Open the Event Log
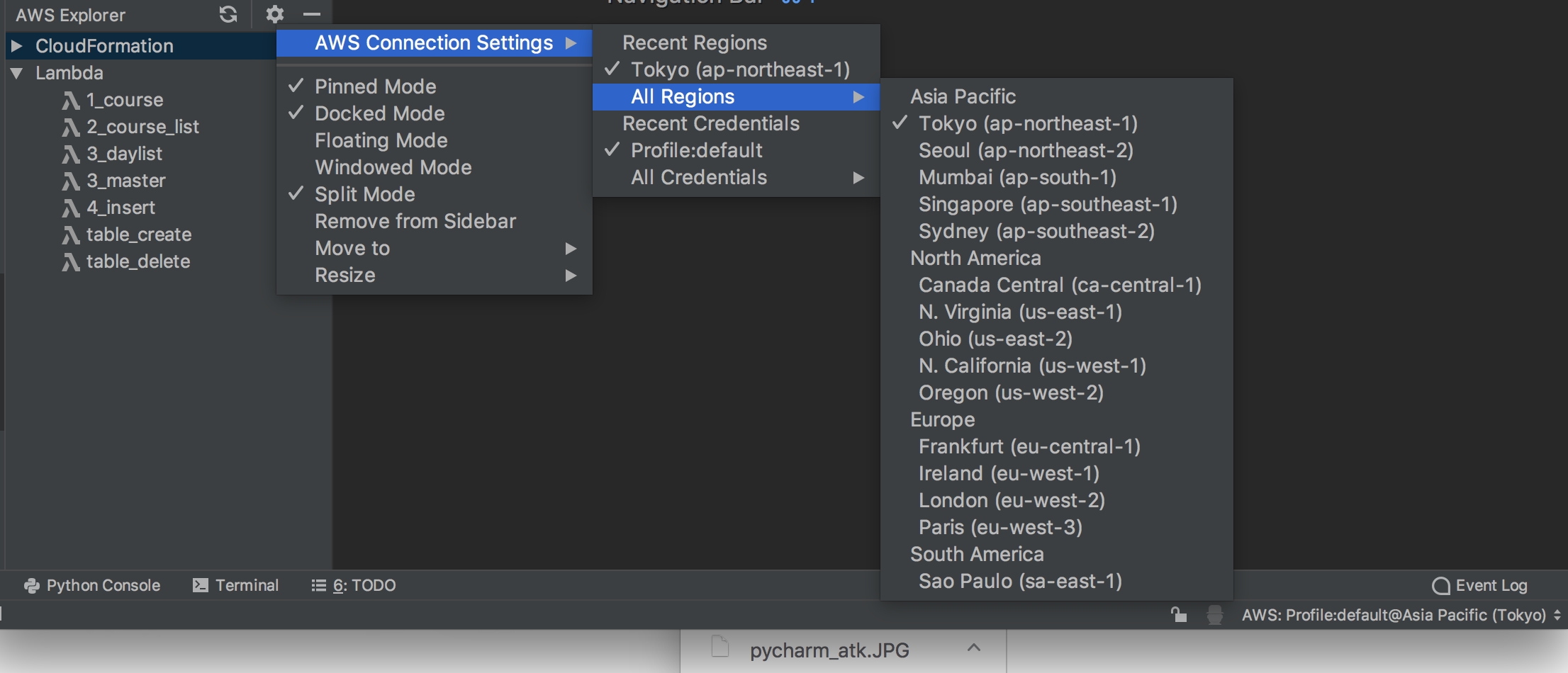Viewport: 1568px width, 673px height. tap(1479, 586)
